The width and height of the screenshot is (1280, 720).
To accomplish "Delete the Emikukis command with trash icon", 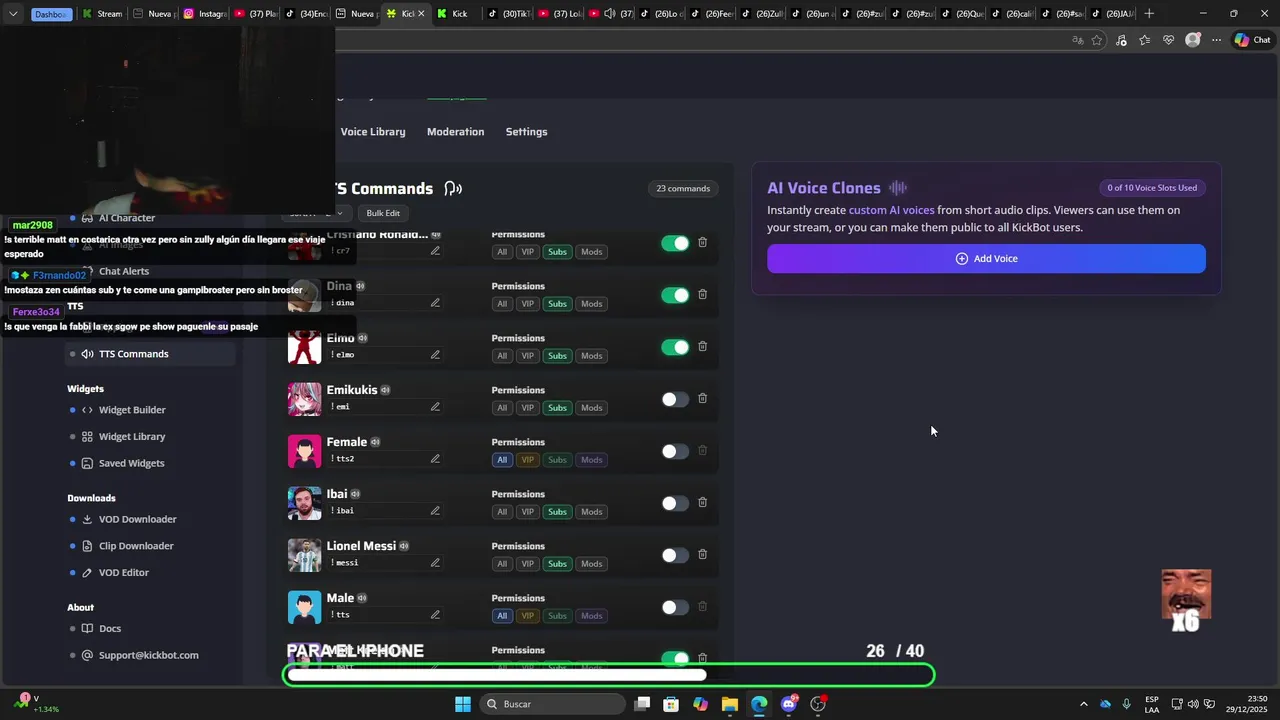I will (x=702, y=398).
